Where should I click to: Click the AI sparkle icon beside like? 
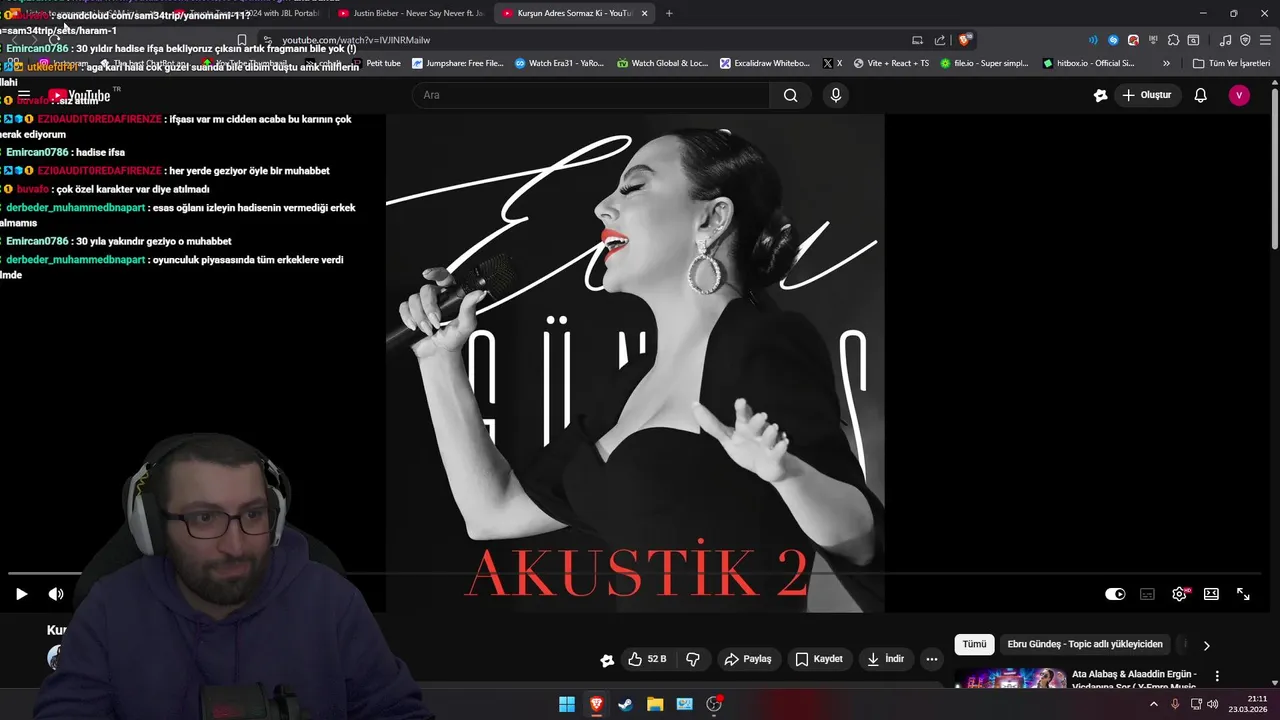click(x=607, y=660)
